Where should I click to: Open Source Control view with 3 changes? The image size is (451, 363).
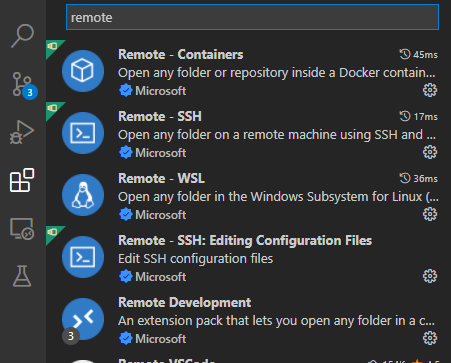pyautogui.click(x=23, y=85)
